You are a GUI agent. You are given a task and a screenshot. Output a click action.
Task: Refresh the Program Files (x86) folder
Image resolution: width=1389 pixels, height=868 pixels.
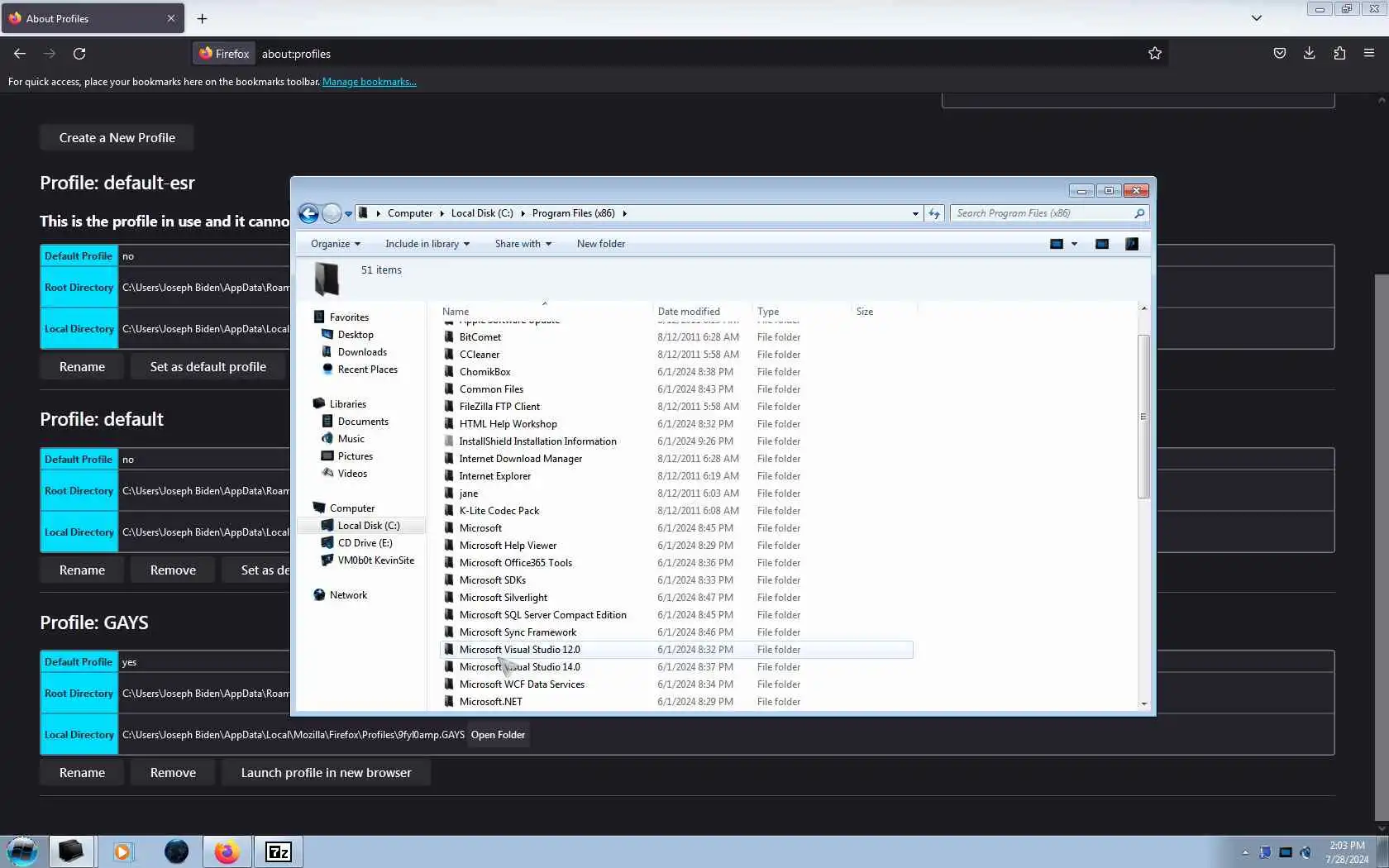(934, 213)
